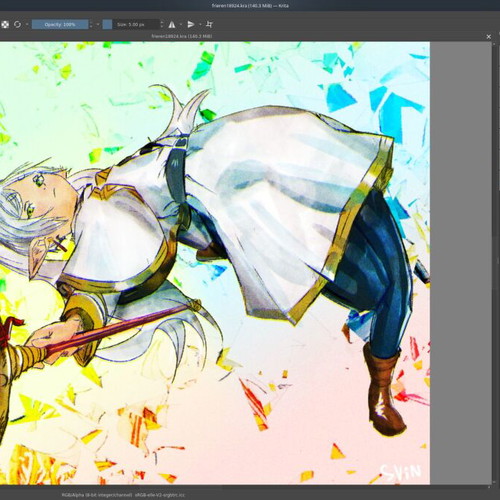Click the Opacity 100% slider
The height and width of the screenshot is (500, 500).
[60, 24]
